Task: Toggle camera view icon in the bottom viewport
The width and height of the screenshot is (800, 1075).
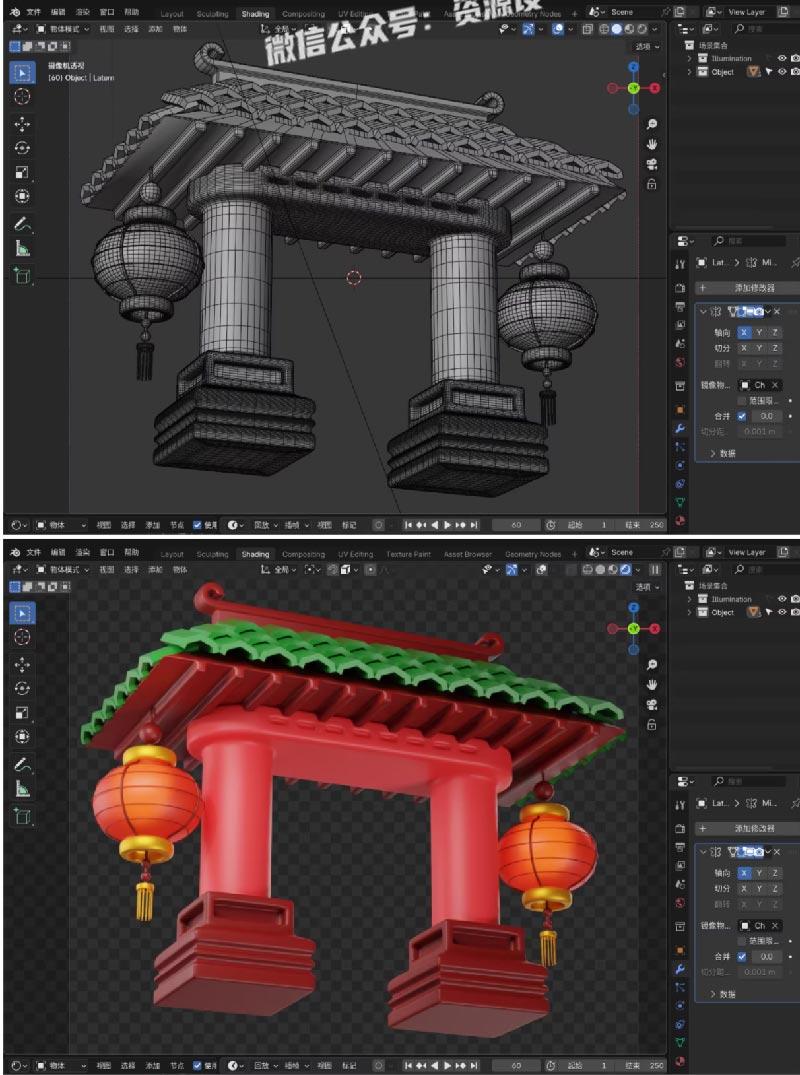Action: pos(652,705)
